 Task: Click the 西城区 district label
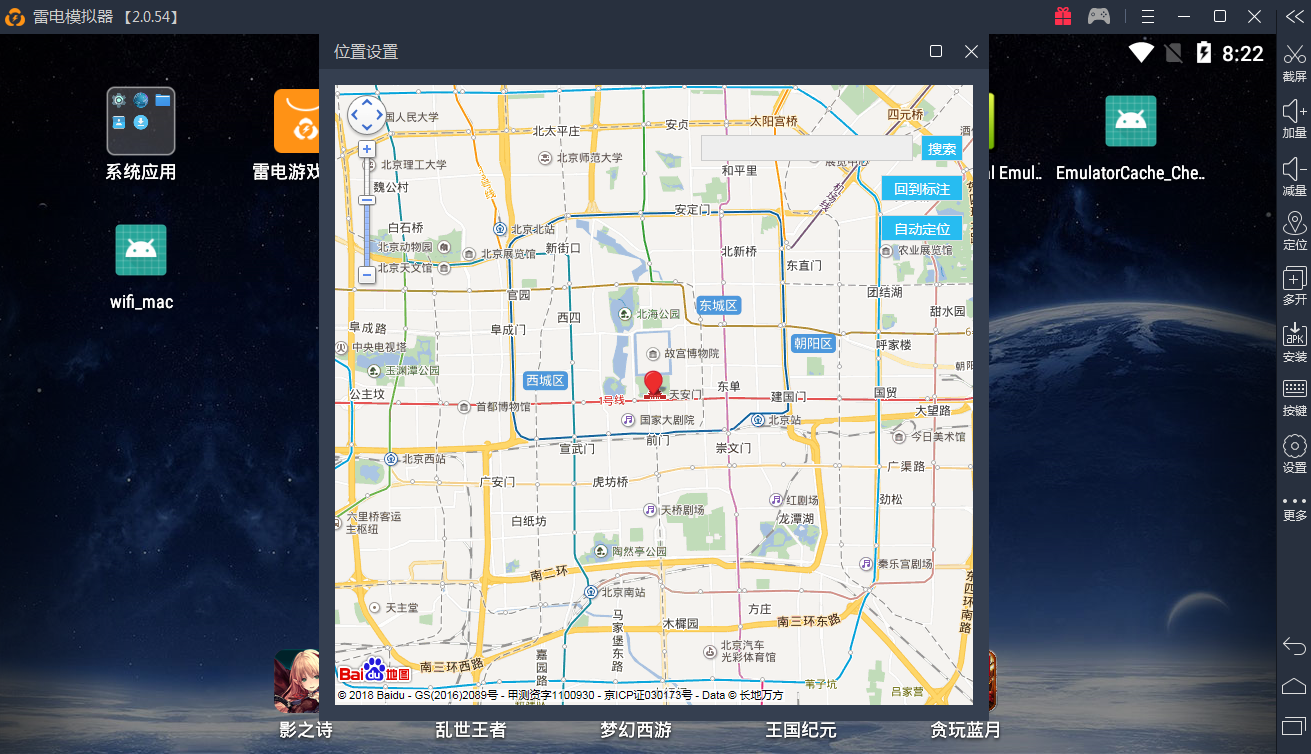pos(546,380)
